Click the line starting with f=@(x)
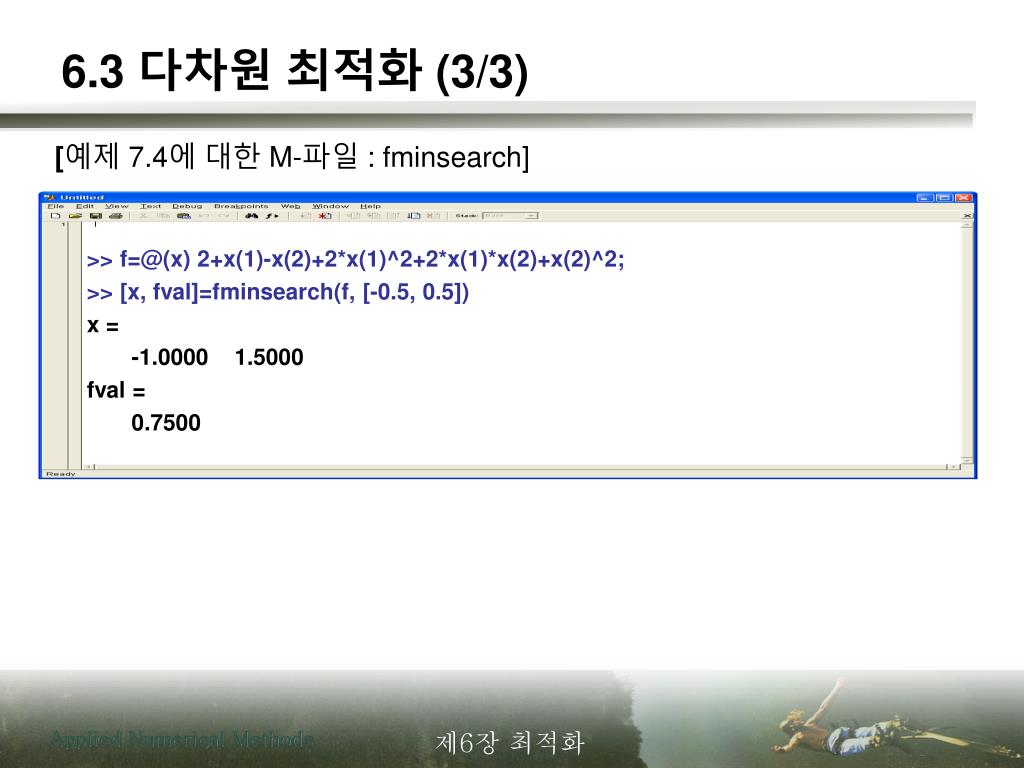The image size is (1024, 768). point(355,260)
